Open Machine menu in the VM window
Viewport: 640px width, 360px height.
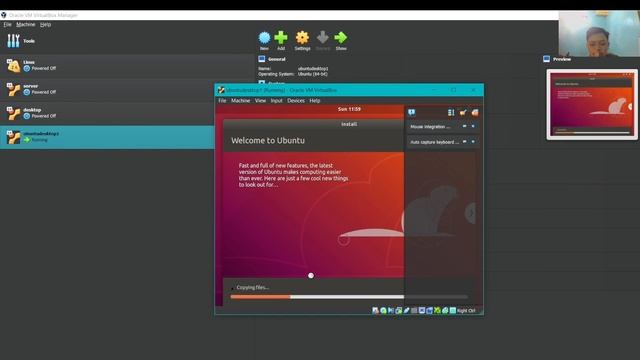(240, 100)
